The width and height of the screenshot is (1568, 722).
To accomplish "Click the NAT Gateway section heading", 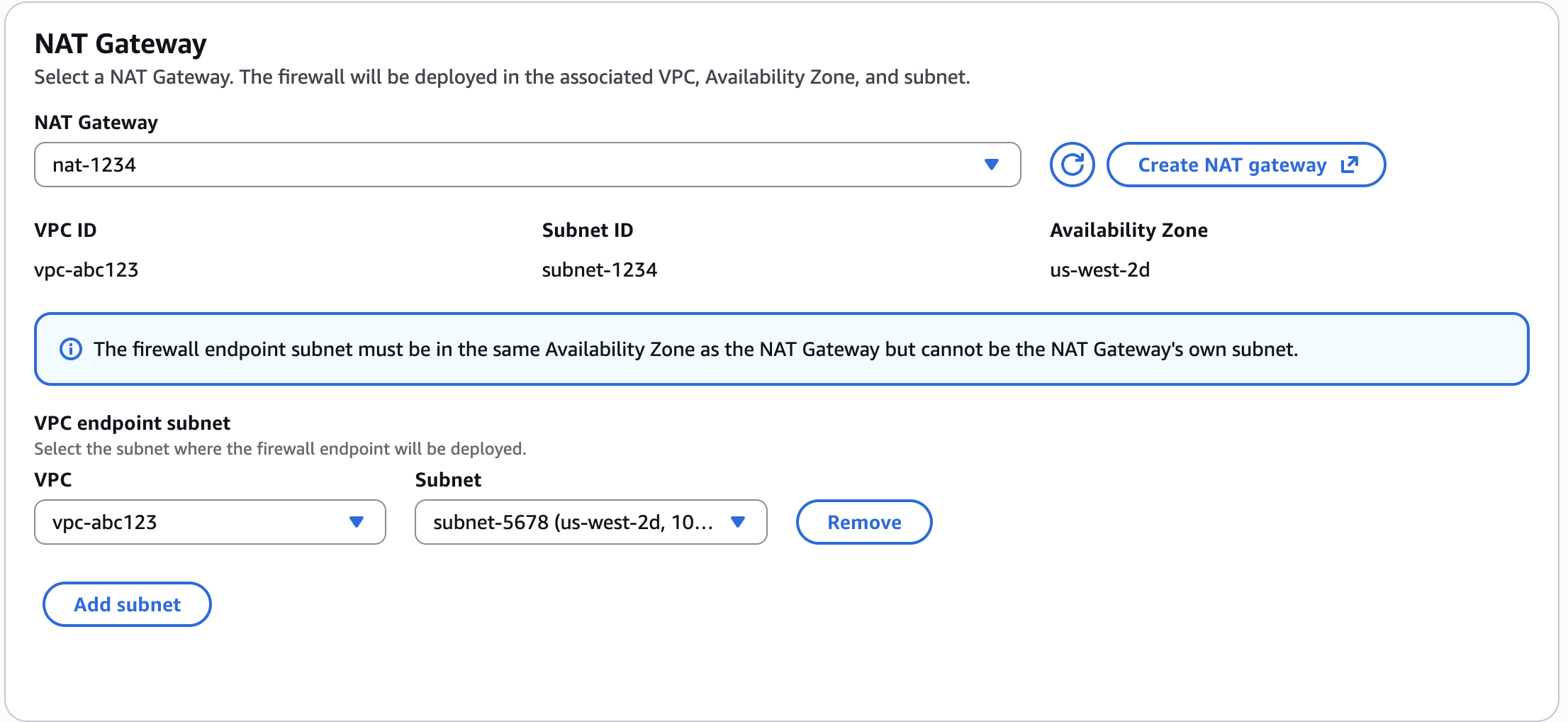I will click(x=121, y=44).
